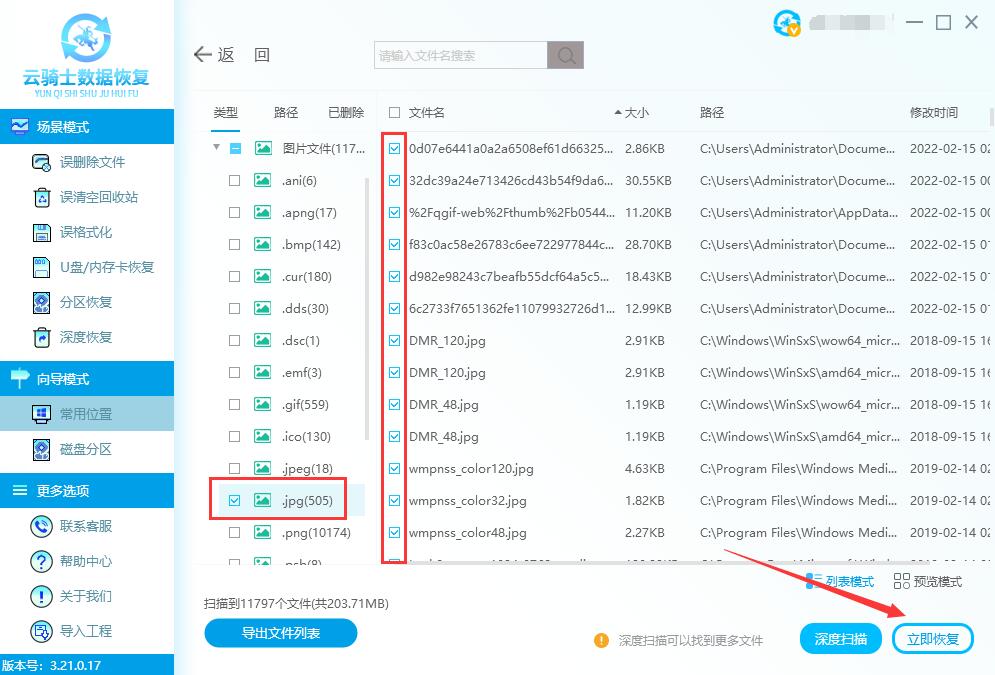Select the 误清空回收站 recycle bin icon
Image resolution: width=995 pixels, height=675 pixels.
[41, 197]
